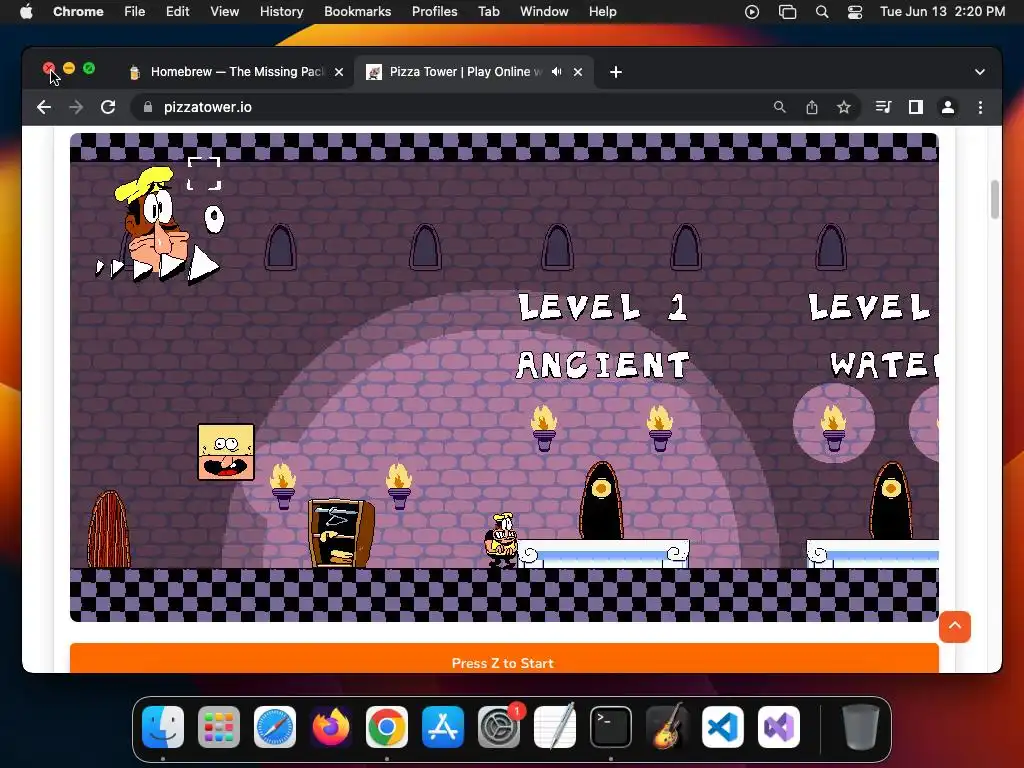Click the page vertical scrollbar
Viewport: 1024px width, 768px height.
[995, 199]
